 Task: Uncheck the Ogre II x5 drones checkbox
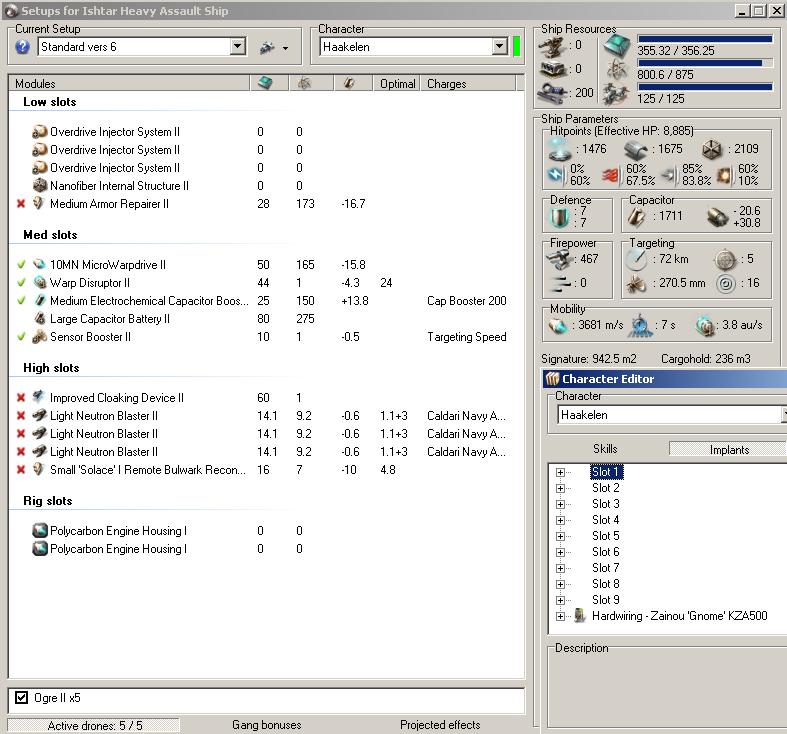point(22,698)
